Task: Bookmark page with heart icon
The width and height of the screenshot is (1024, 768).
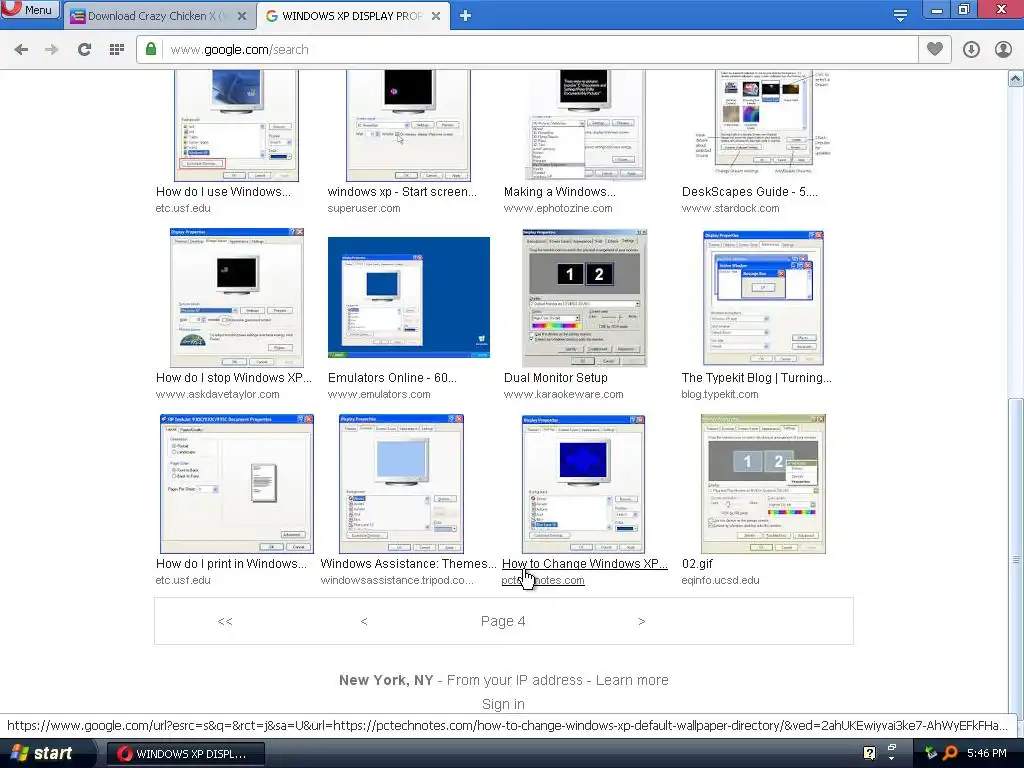Action: [x=935, y=49]
